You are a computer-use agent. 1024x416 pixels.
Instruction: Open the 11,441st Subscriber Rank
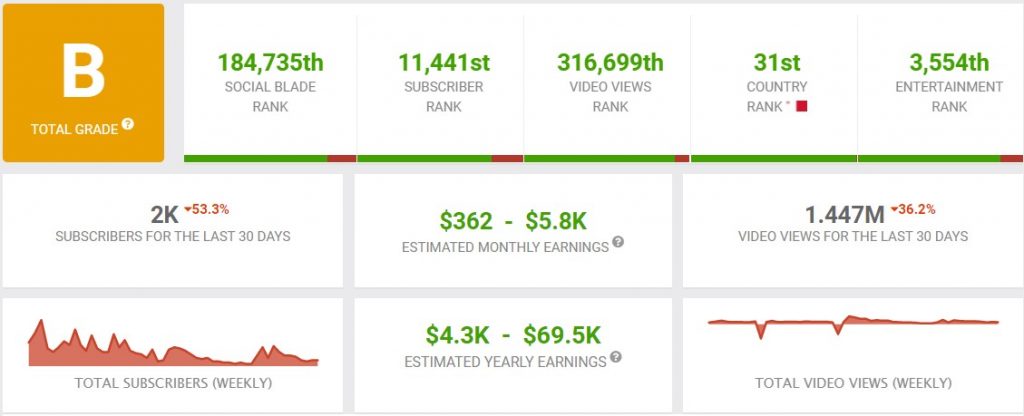(x=444, y=63)
